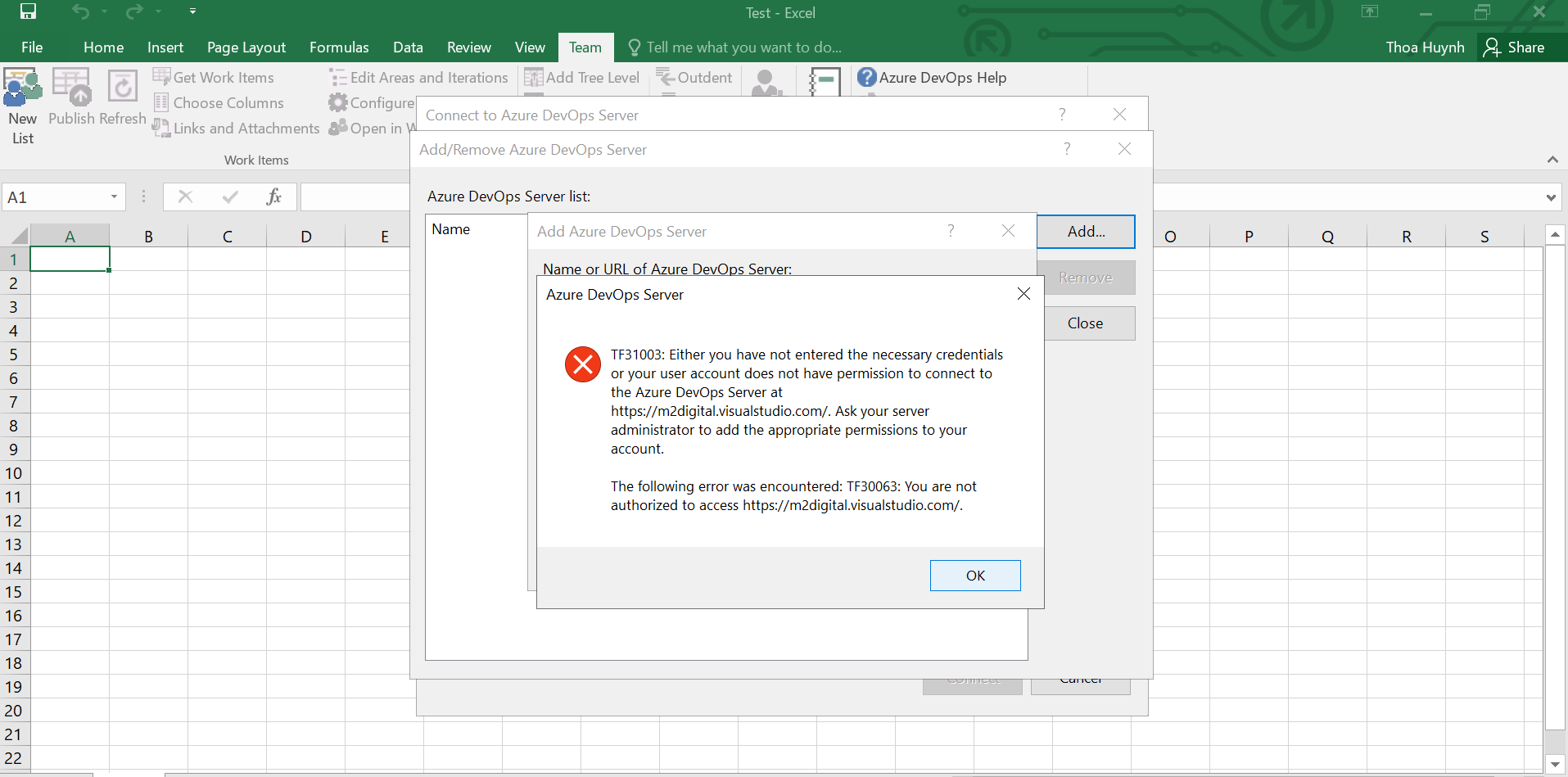Open the File menu
This screenshot has height=777, width=1568.
tap(32, 47)
